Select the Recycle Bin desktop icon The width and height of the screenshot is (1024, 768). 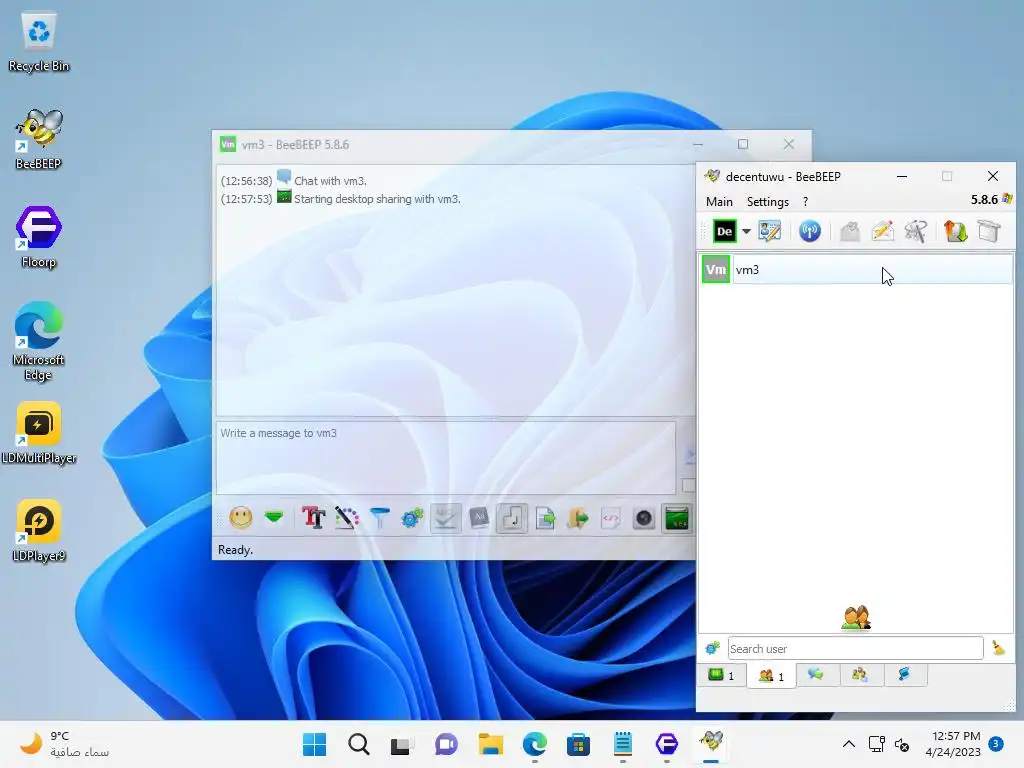[x=39, y=41]
